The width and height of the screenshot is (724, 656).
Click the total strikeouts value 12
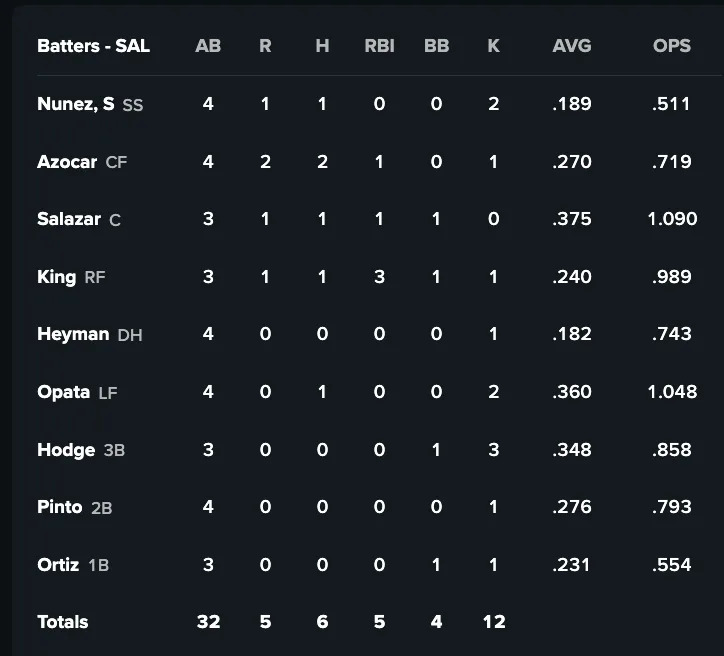click(493, 622)
